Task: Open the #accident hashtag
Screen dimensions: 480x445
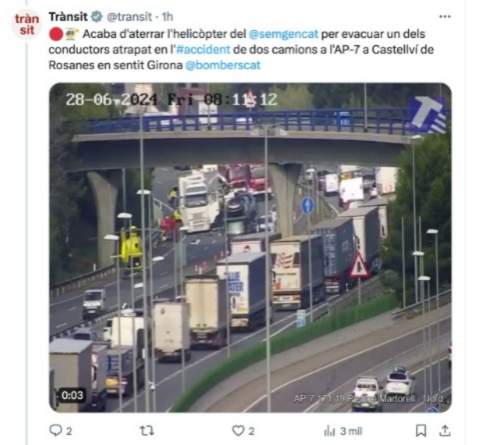Action: (203, 49)
